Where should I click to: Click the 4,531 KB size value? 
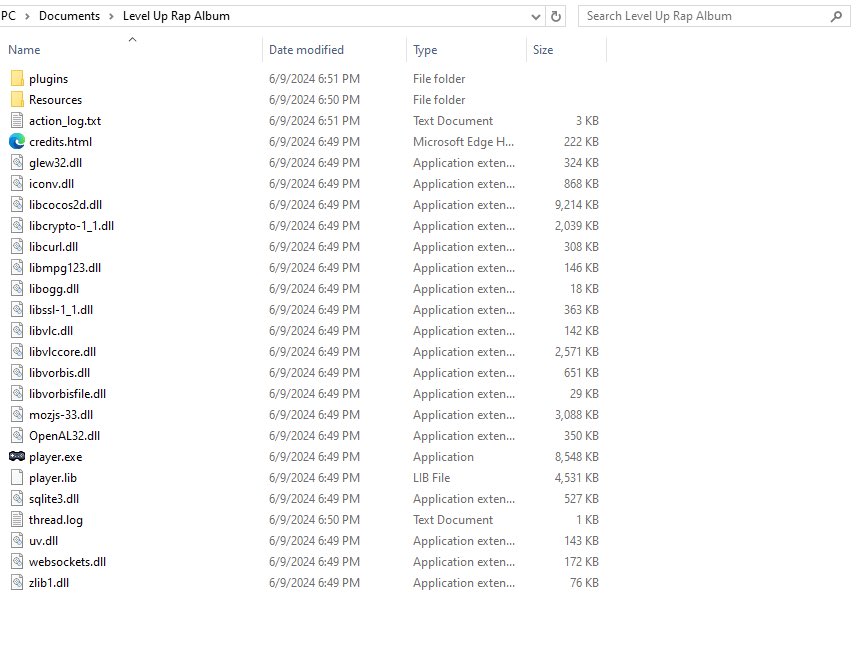[576, 478]
